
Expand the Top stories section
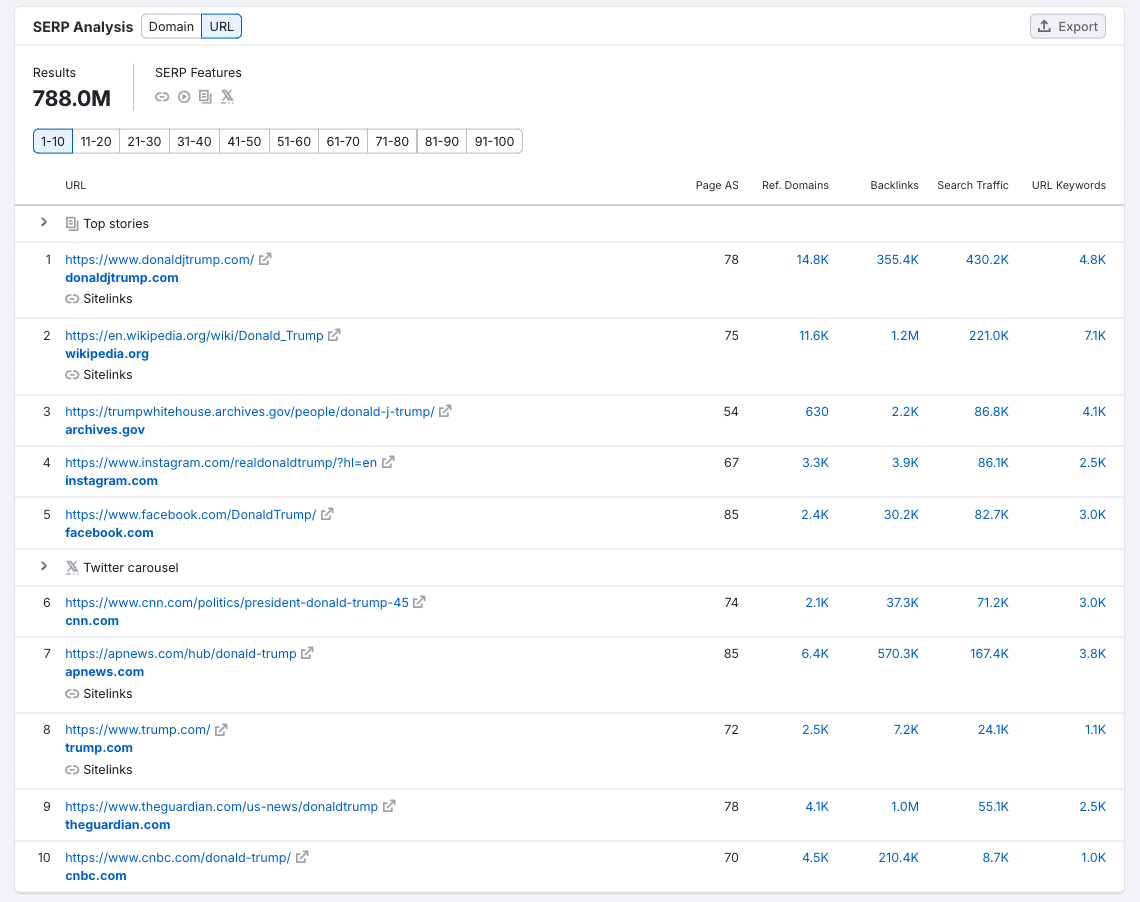44,223
